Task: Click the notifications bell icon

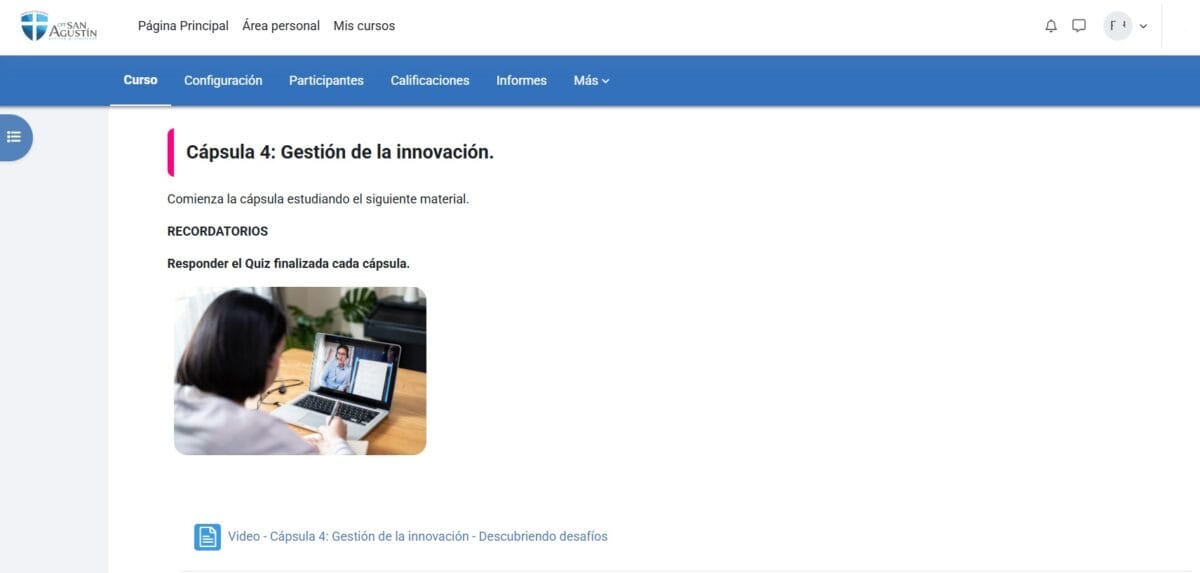Action: [x=1051, y=26]
